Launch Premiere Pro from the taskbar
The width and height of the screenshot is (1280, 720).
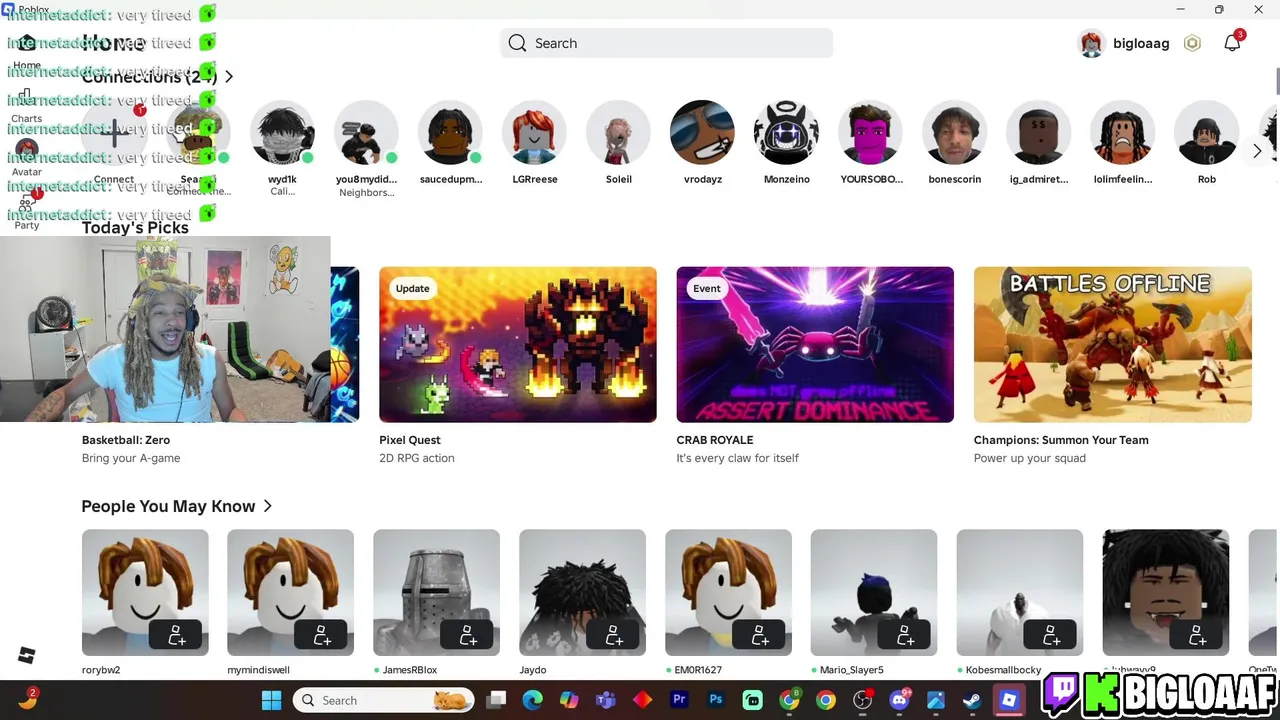[680, 700]
